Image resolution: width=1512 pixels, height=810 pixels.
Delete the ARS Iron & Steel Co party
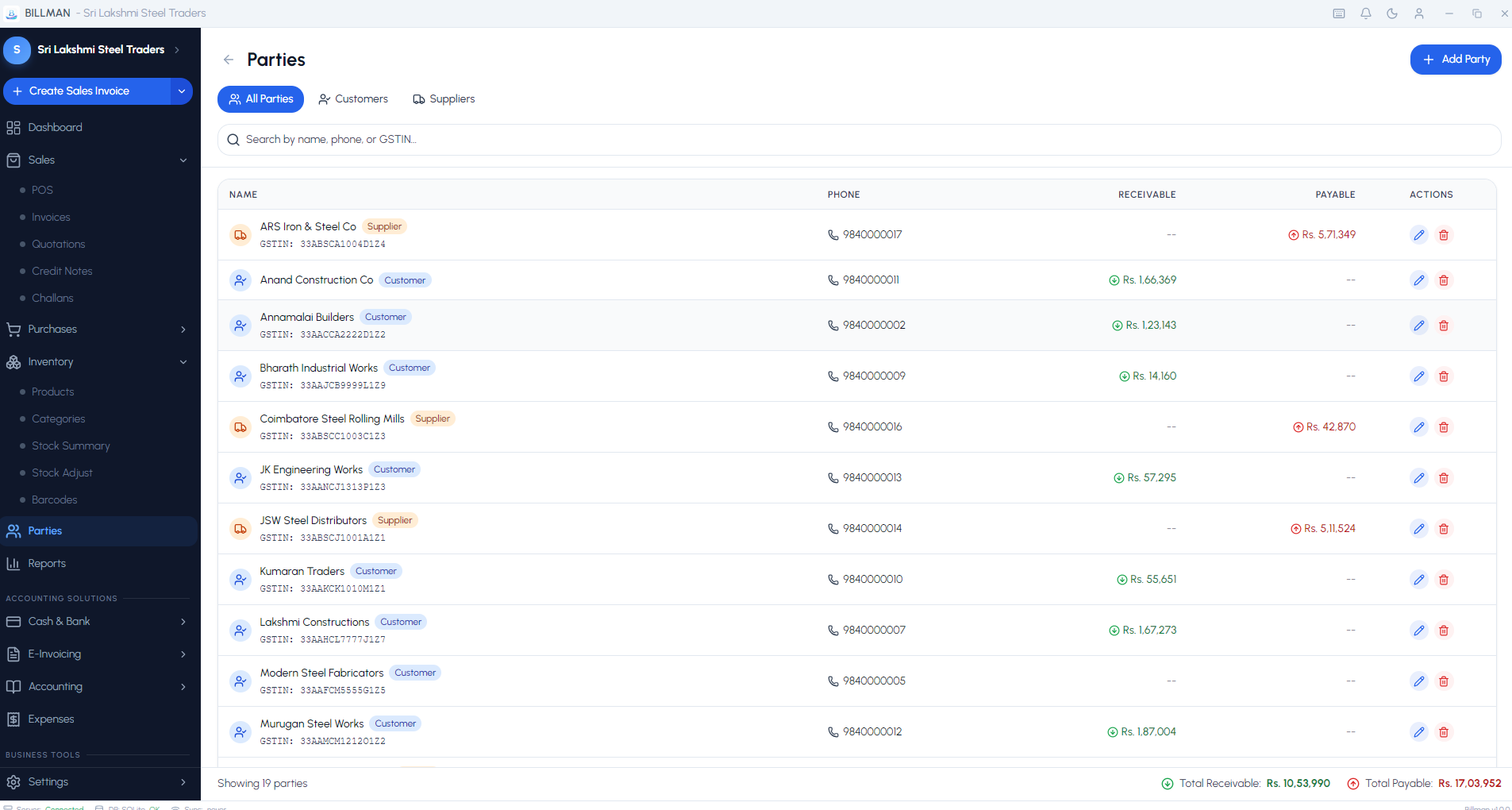tap(1444, 235)
